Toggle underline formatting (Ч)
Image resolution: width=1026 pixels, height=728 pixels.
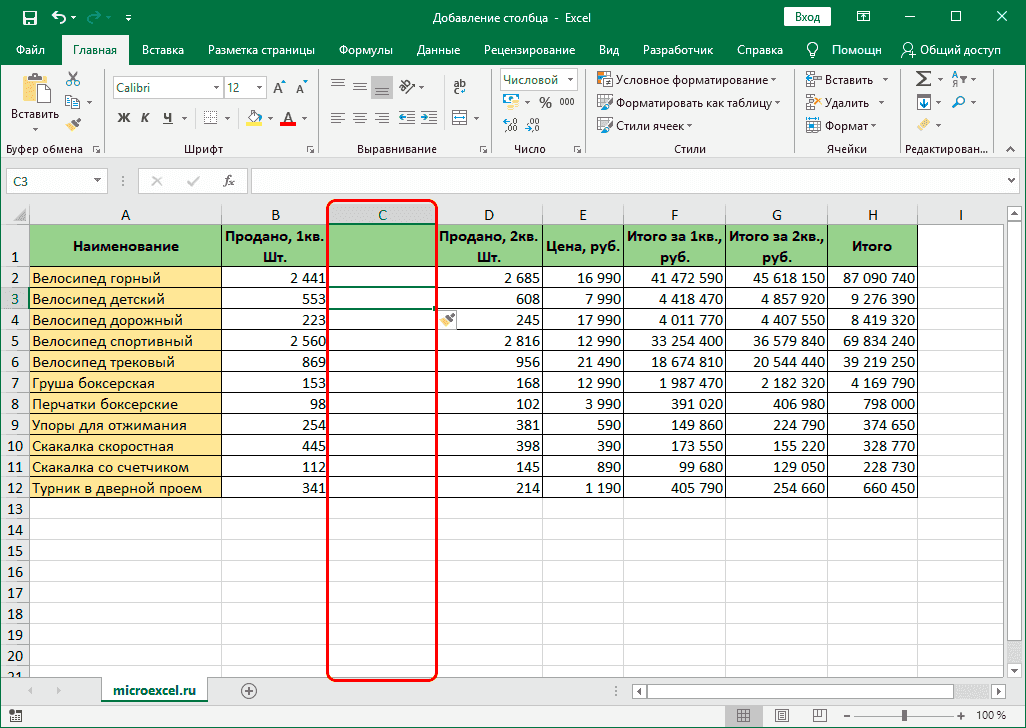pyautogui.click(x=167, y=118)
